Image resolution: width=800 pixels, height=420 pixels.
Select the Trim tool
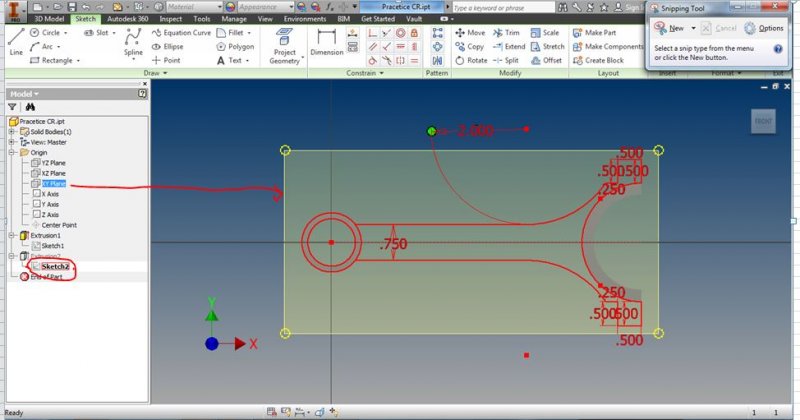(x=506, y=33)
